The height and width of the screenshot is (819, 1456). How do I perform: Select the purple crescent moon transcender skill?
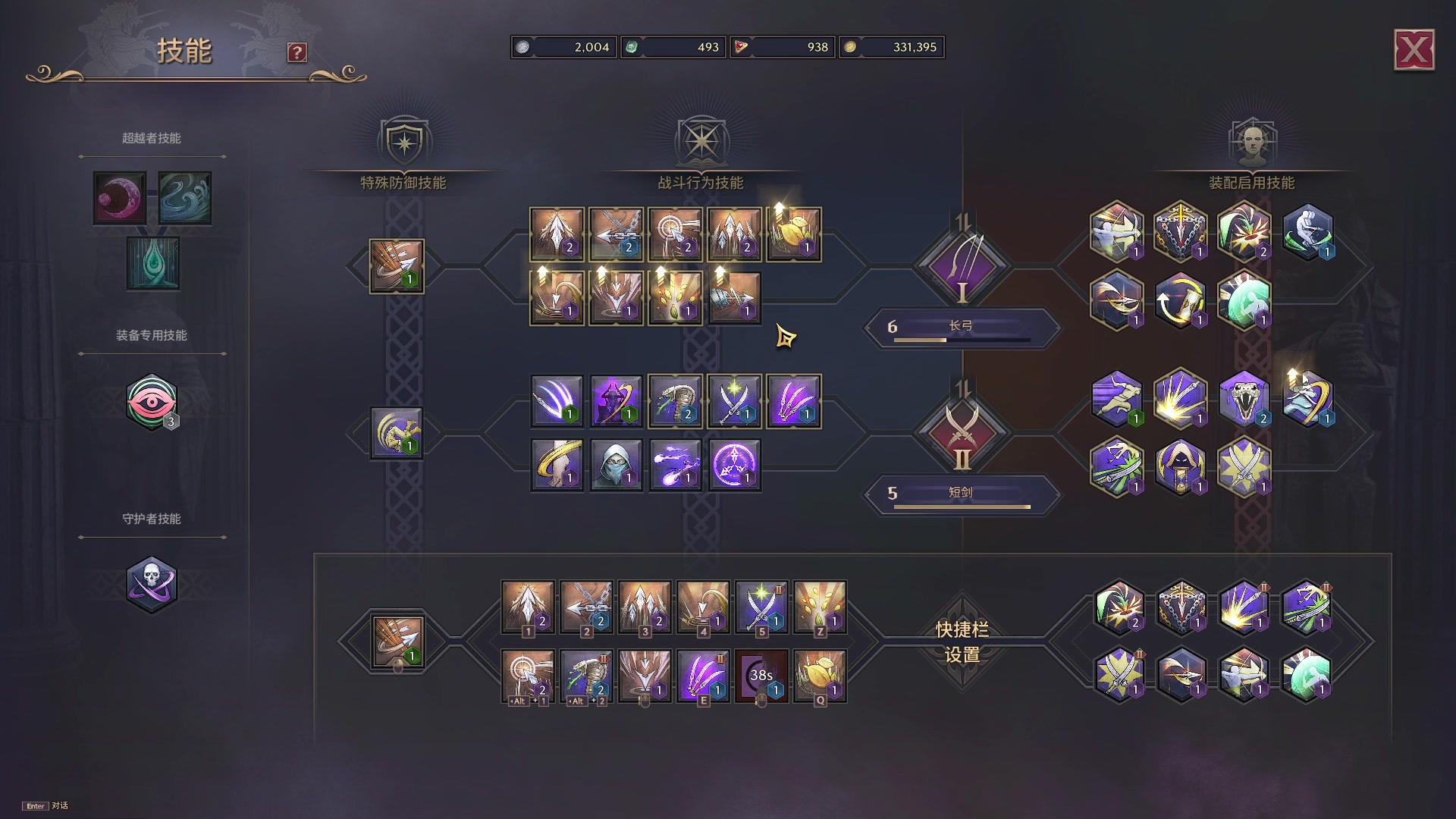pyautogui.click(x=120, y=198)
